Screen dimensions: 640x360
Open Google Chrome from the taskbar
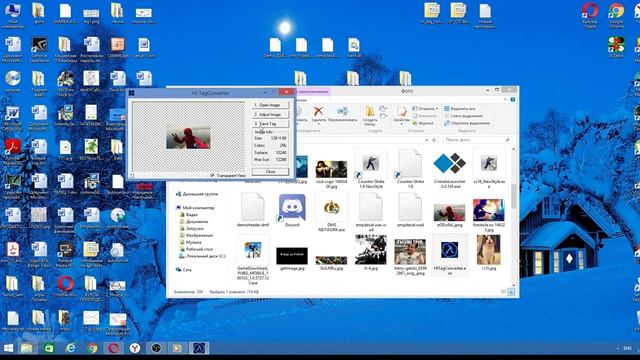[92, 348]
